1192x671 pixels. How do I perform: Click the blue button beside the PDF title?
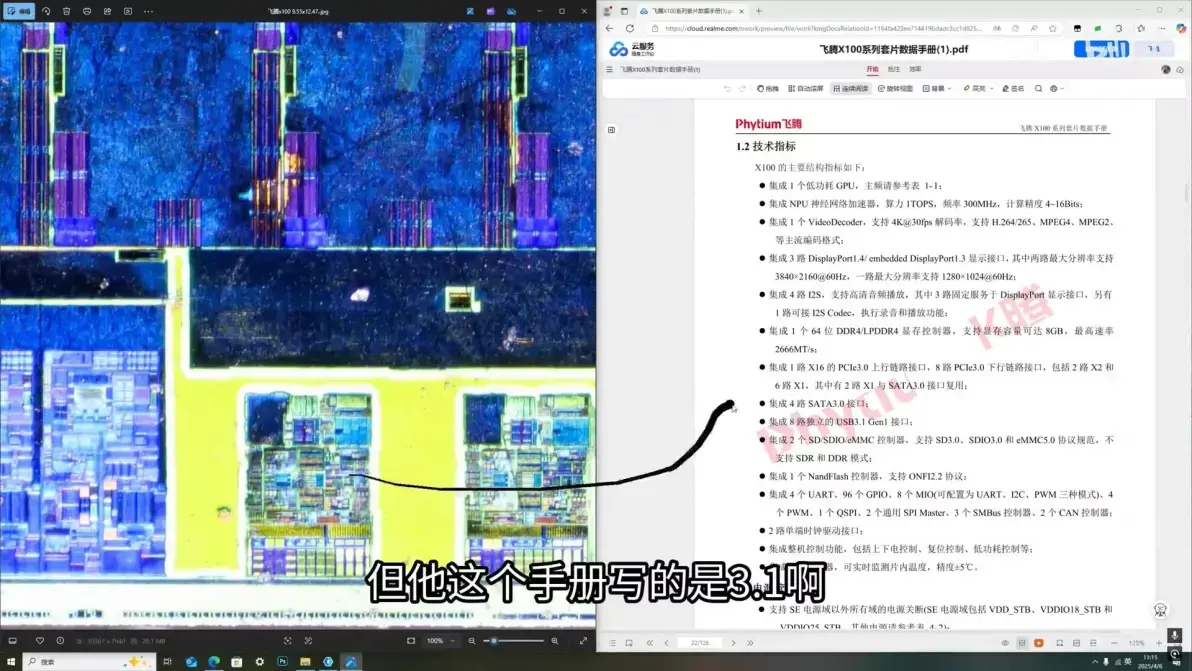coord(1102,49)
